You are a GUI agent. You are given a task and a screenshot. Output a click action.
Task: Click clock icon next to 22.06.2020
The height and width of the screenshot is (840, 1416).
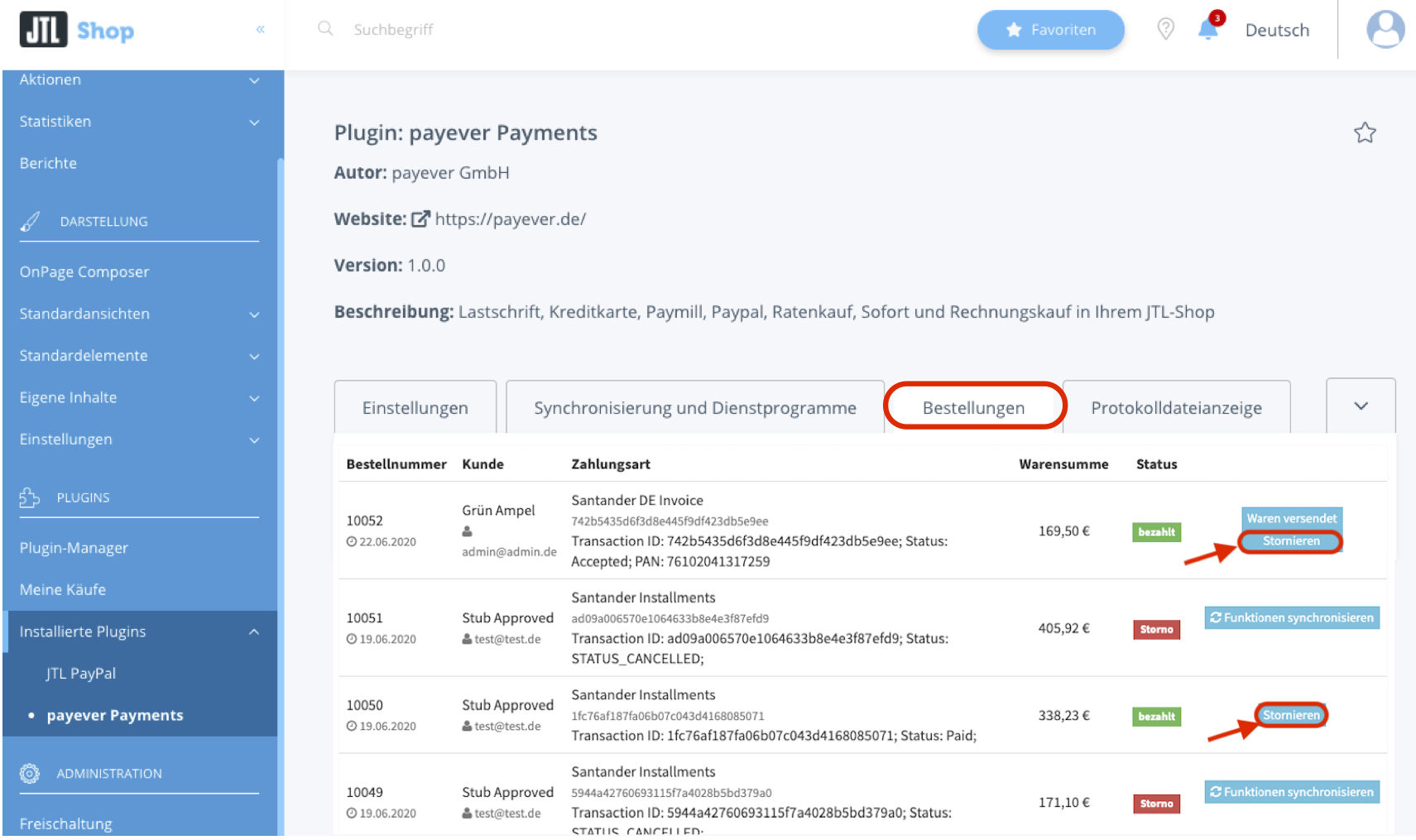352,541
